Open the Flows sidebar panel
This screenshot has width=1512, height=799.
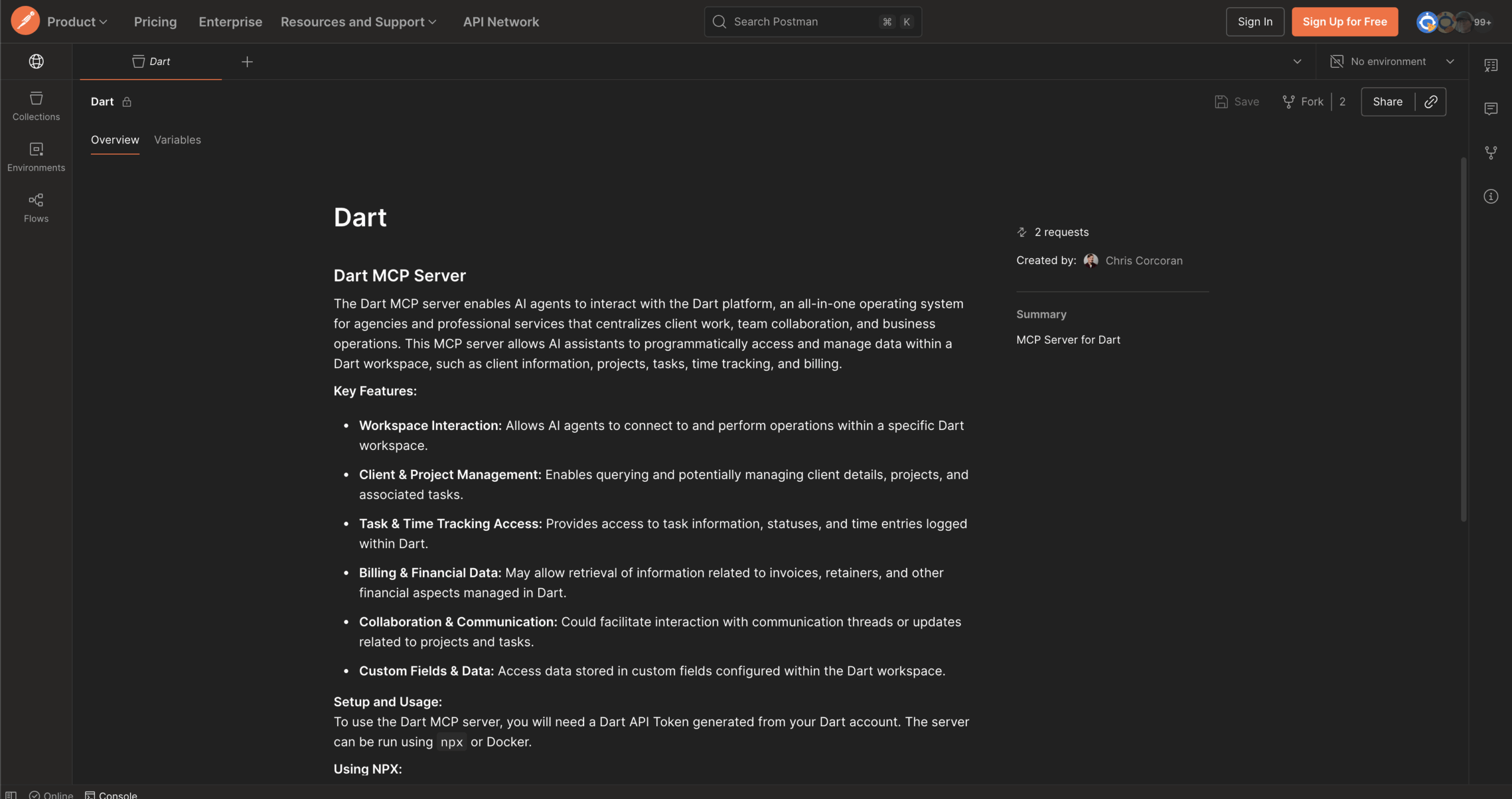tap(36, 208)
